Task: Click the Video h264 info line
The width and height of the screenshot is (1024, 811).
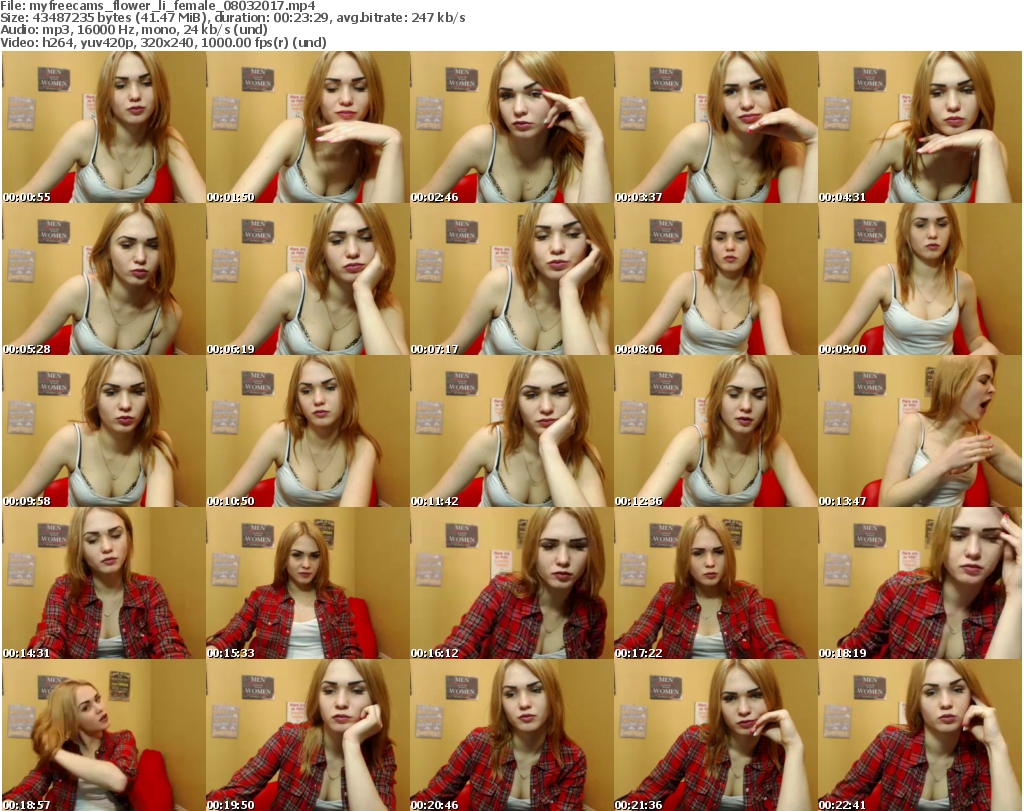Action: (163, 42)
